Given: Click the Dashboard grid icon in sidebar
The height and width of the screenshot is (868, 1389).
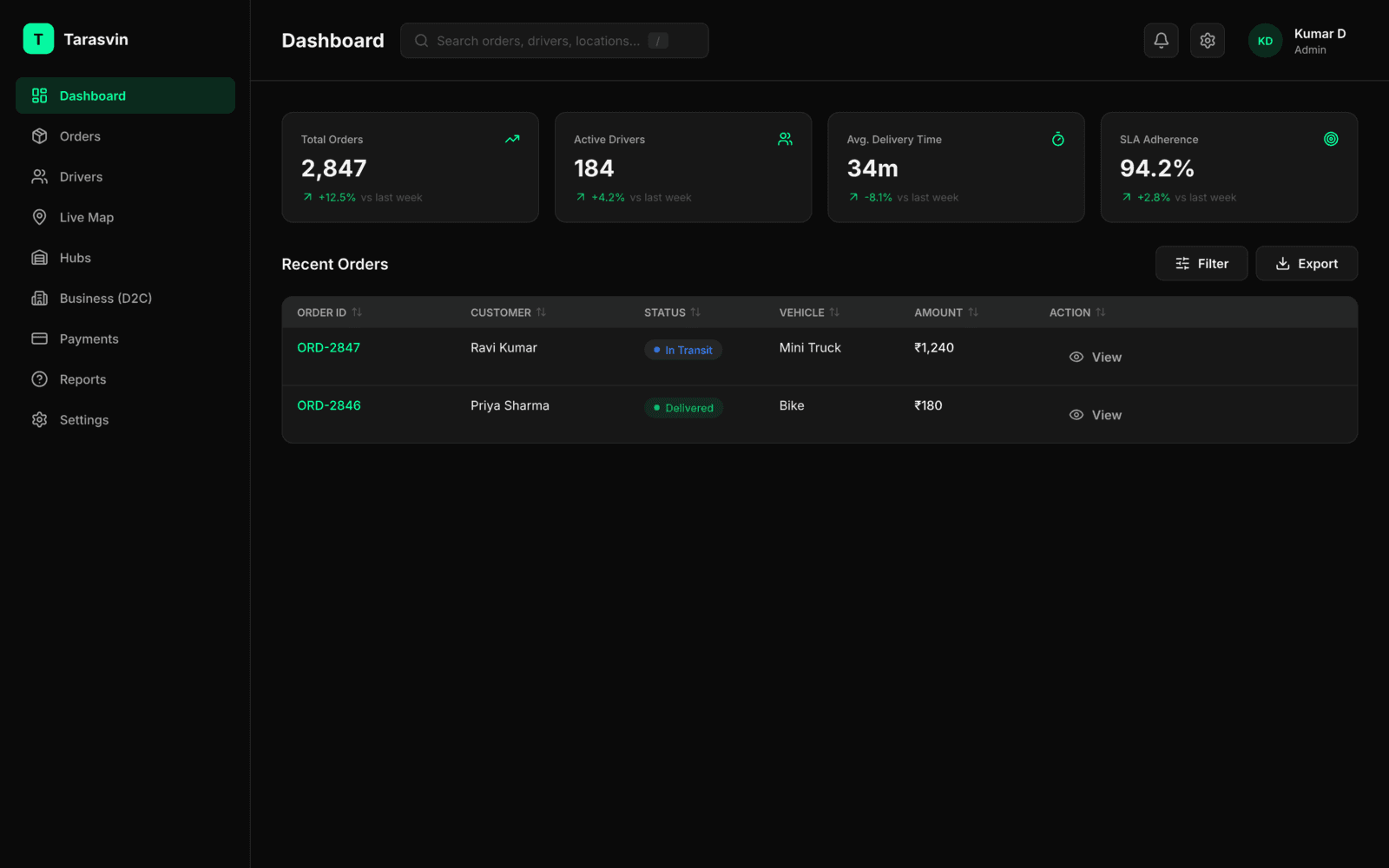Looking at the screenshot, I should (x=39, y=95).
